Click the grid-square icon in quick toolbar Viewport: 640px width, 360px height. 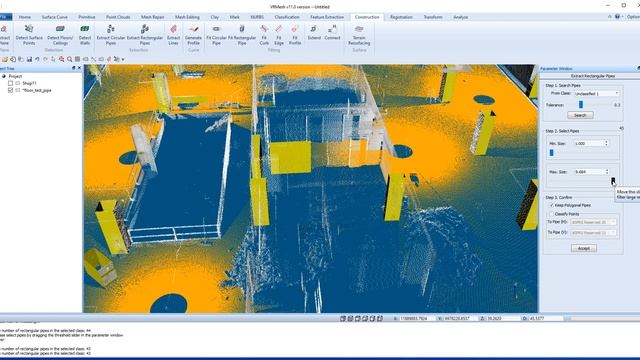77,59
